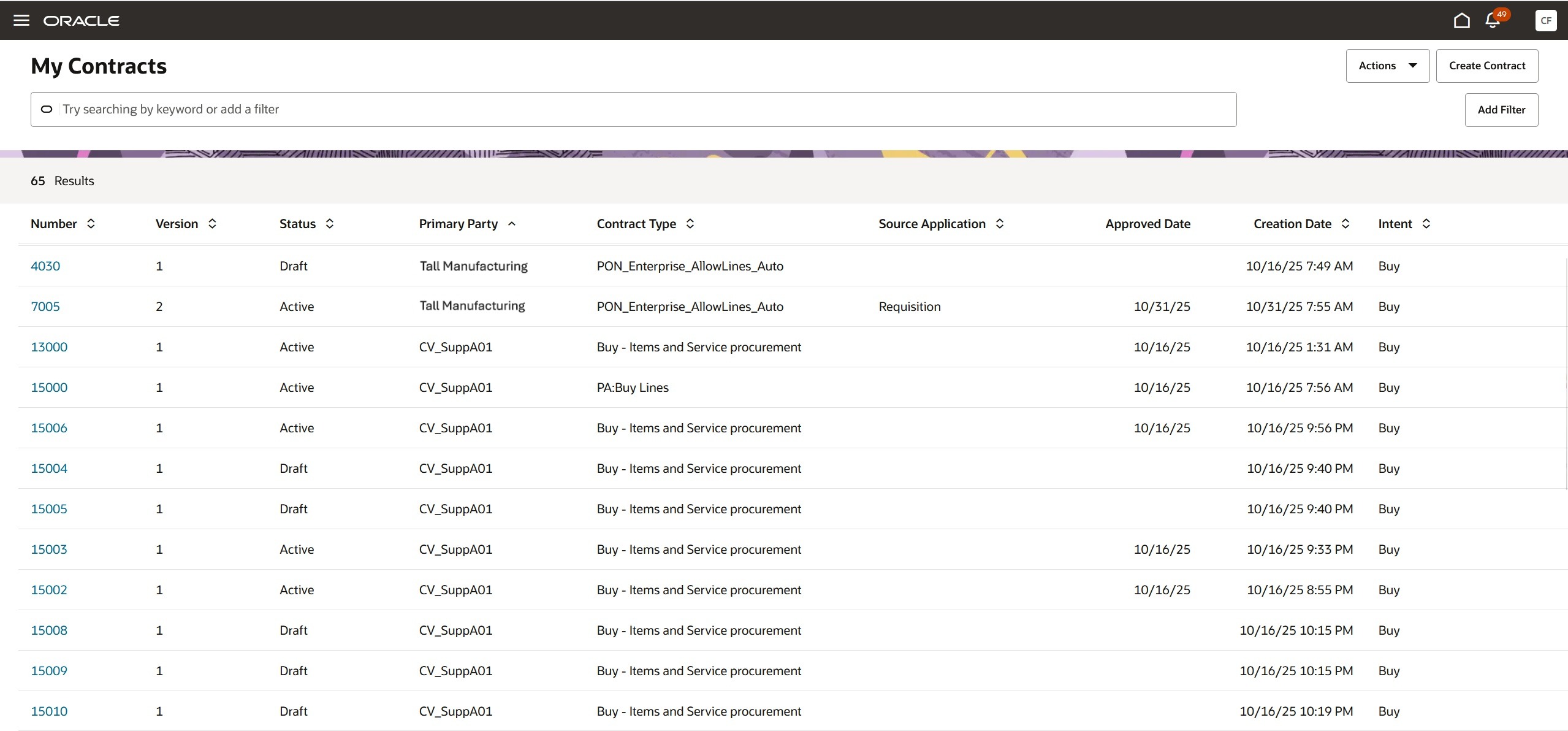Viewport: 1568px width, 731px height.
Task: Click the Add Filter button
Action: (x=1501, y=109)
